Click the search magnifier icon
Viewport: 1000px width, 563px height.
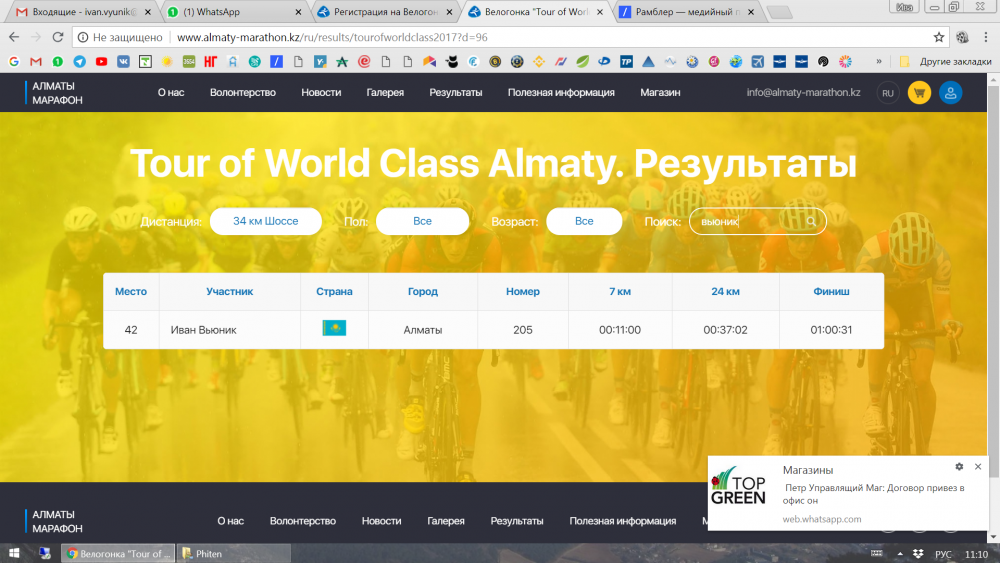pyautogui.click(x=811, y=221)
